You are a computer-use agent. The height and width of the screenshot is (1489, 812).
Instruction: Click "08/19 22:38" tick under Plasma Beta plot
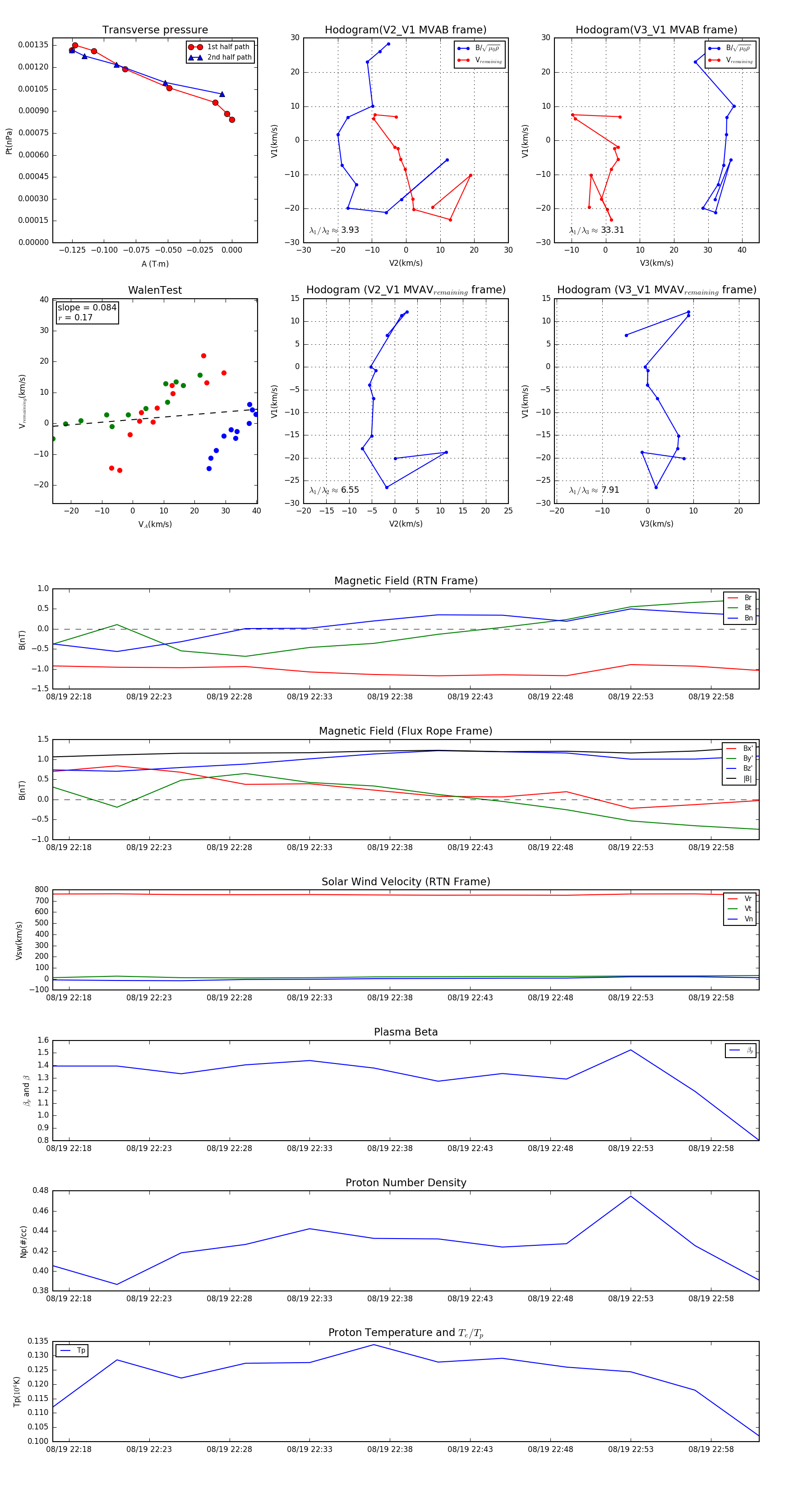click(390, 1148)
